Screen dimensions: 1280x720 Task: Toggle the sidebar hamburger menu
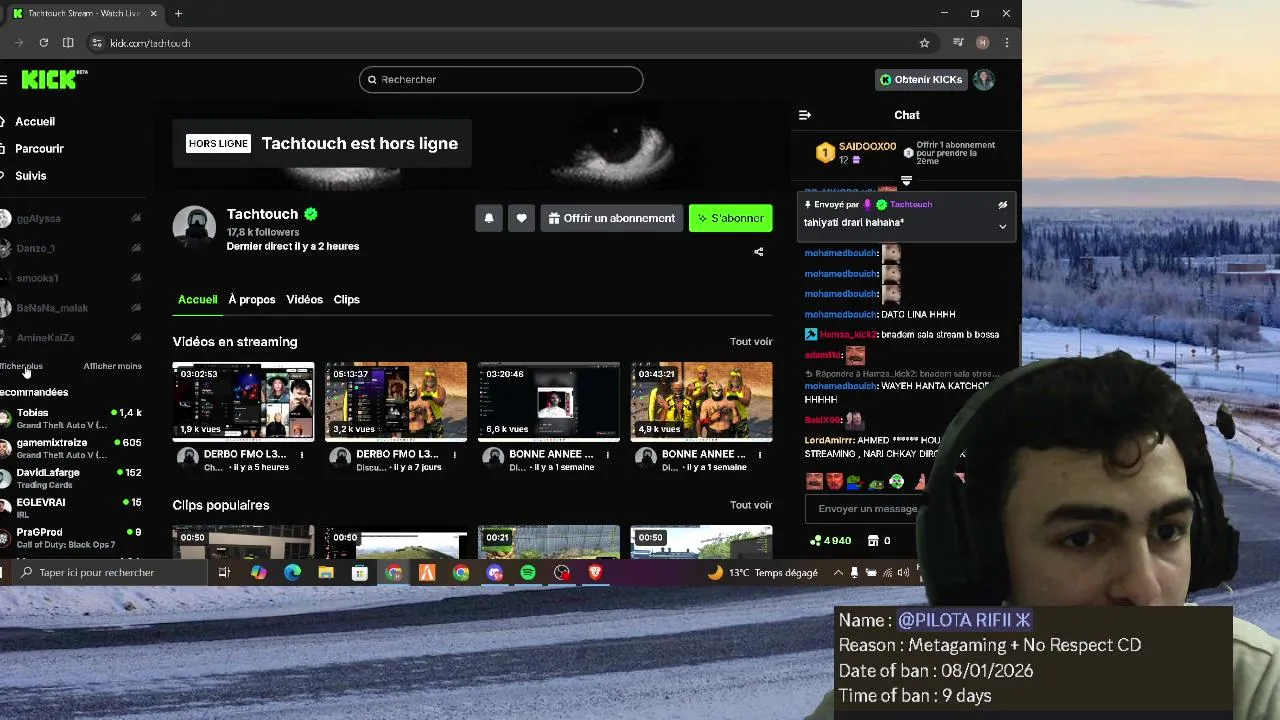pos(4,79)
